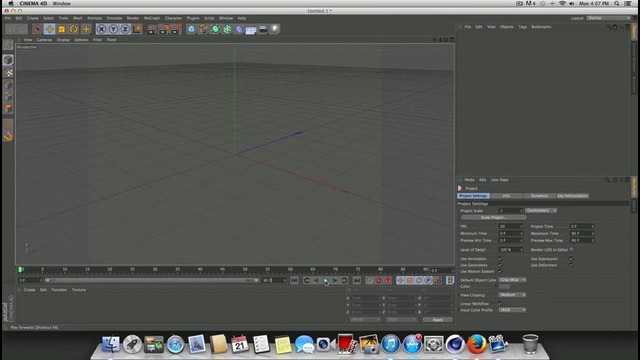The width and height of the screenshot is (640, 360).
Task: Enable Render LOD in Editor checkbox
Action: pyautogui.click(x=571, y=249)
